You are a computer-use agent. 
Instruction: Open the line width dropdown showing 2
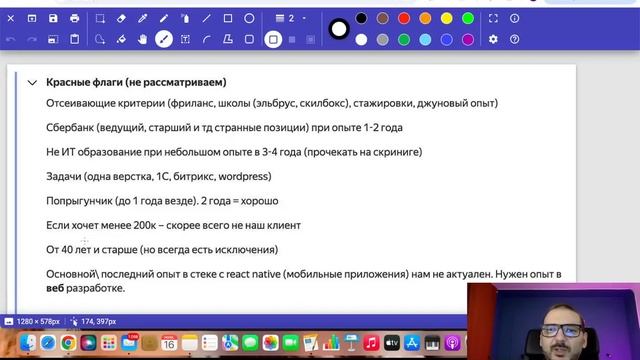pos(291,18)
